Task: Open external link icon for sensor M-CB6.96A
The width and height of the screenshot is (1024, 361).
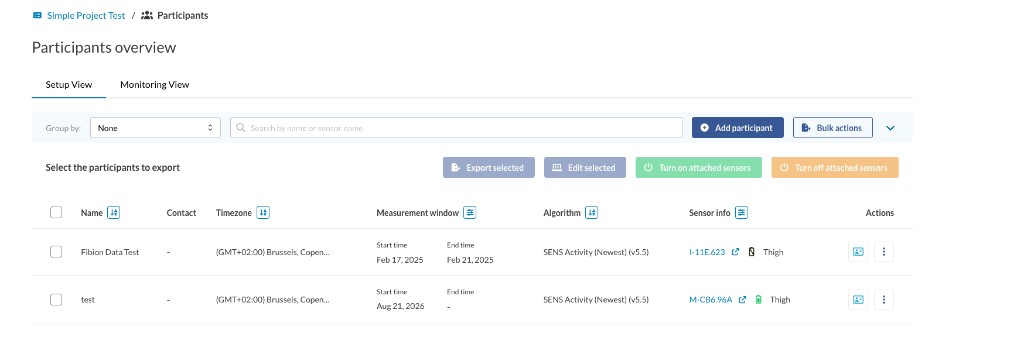Action: point(743,300)
